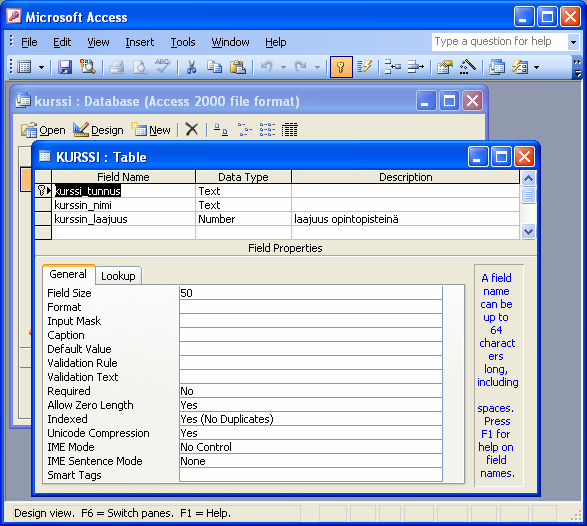Click the Number data type cell
Image resolution: width=587 pixels, height=526 pixels.
click(243, 219)
